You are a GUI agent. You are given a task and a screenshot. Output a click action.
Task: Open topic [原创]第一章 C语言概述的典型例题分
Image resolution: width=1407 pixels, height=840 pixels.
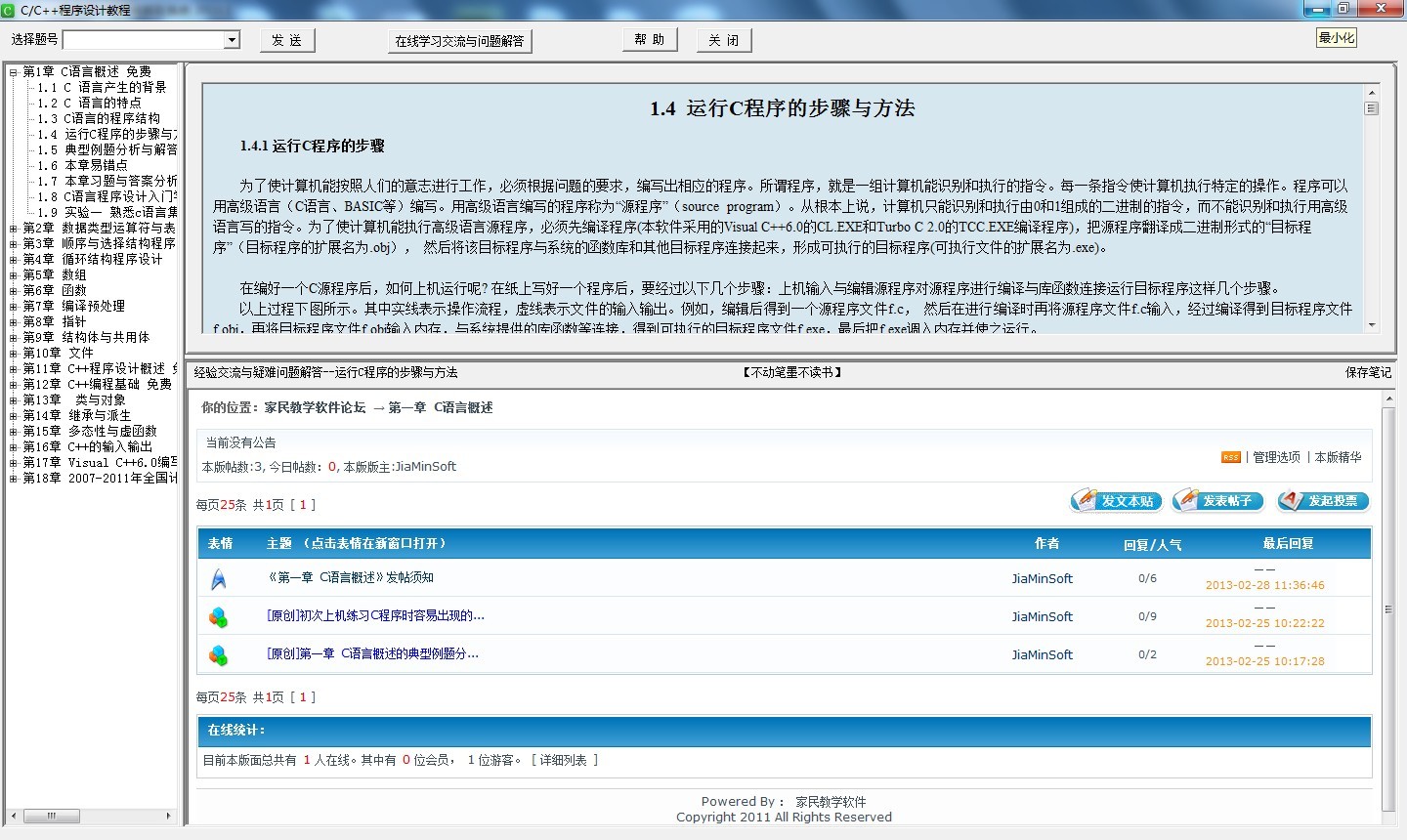pos(372,653)
